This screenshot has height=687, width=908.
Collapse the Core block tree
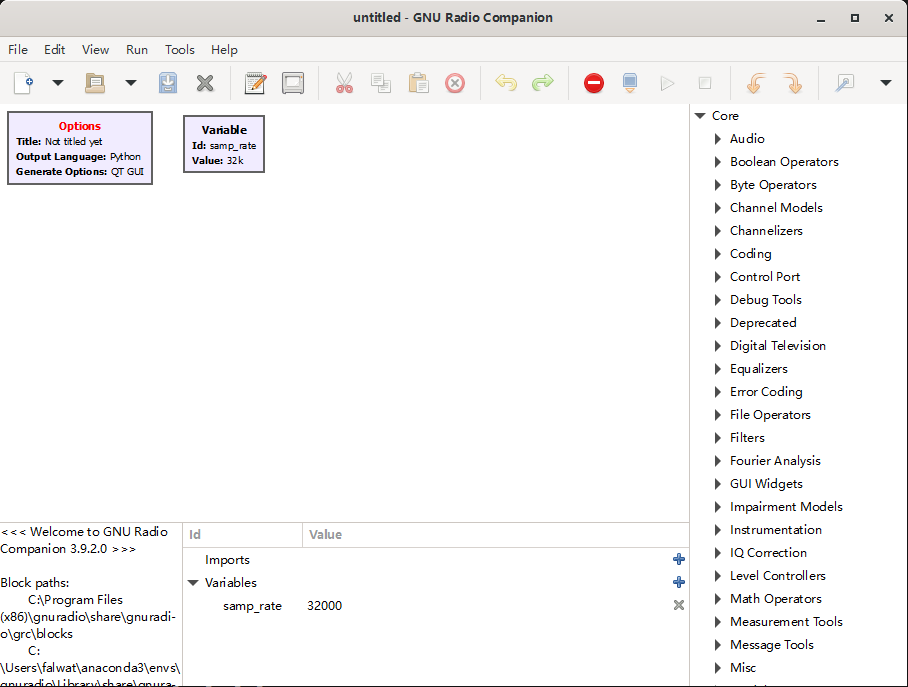[700, 116]
